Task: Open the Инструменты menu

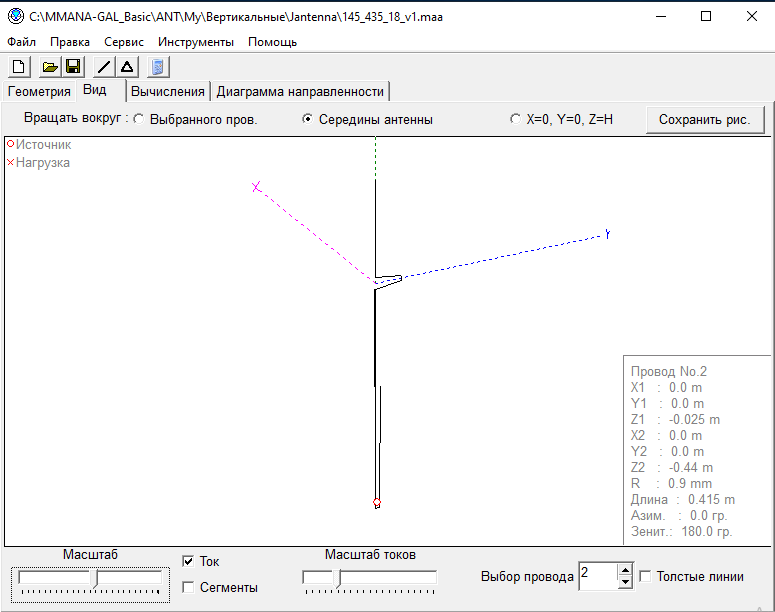Action: [196, 42]
